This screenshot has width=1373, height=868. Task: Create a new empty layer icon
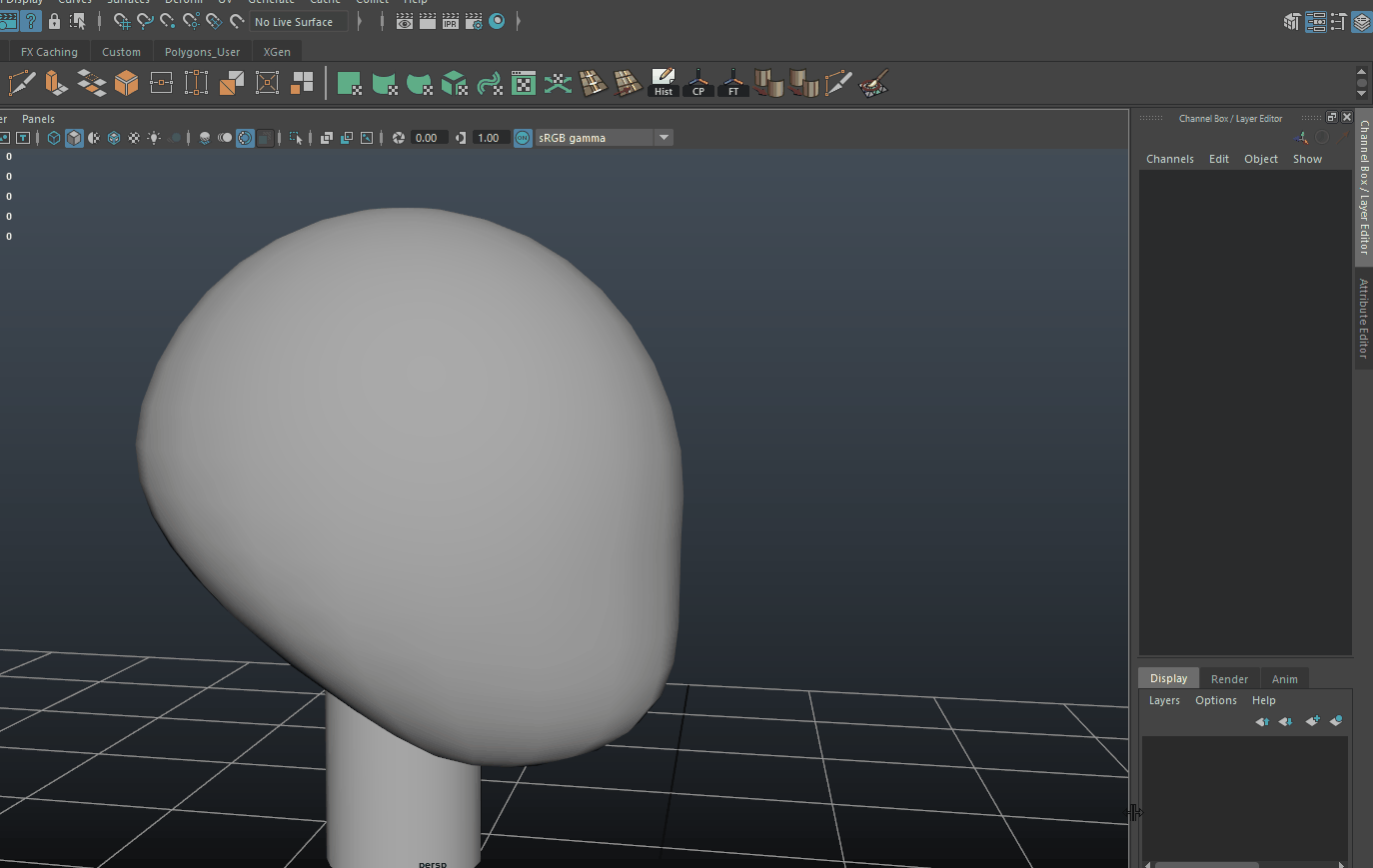click(1312, 720)
